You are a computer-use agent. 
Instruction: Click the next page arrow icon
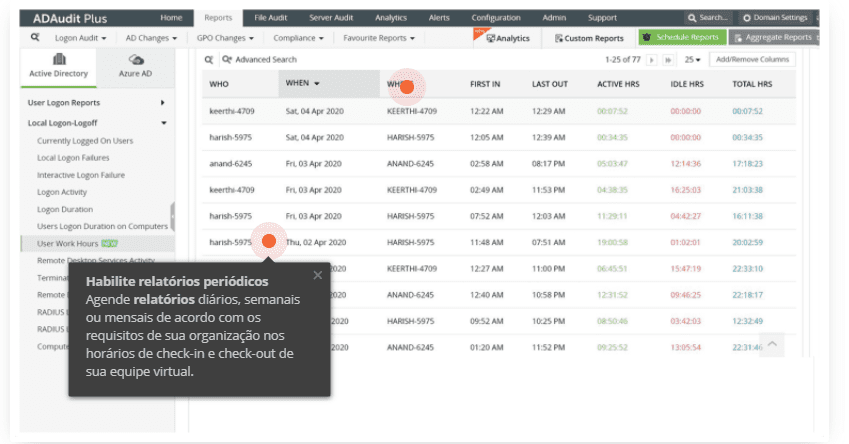click(653, 60)
